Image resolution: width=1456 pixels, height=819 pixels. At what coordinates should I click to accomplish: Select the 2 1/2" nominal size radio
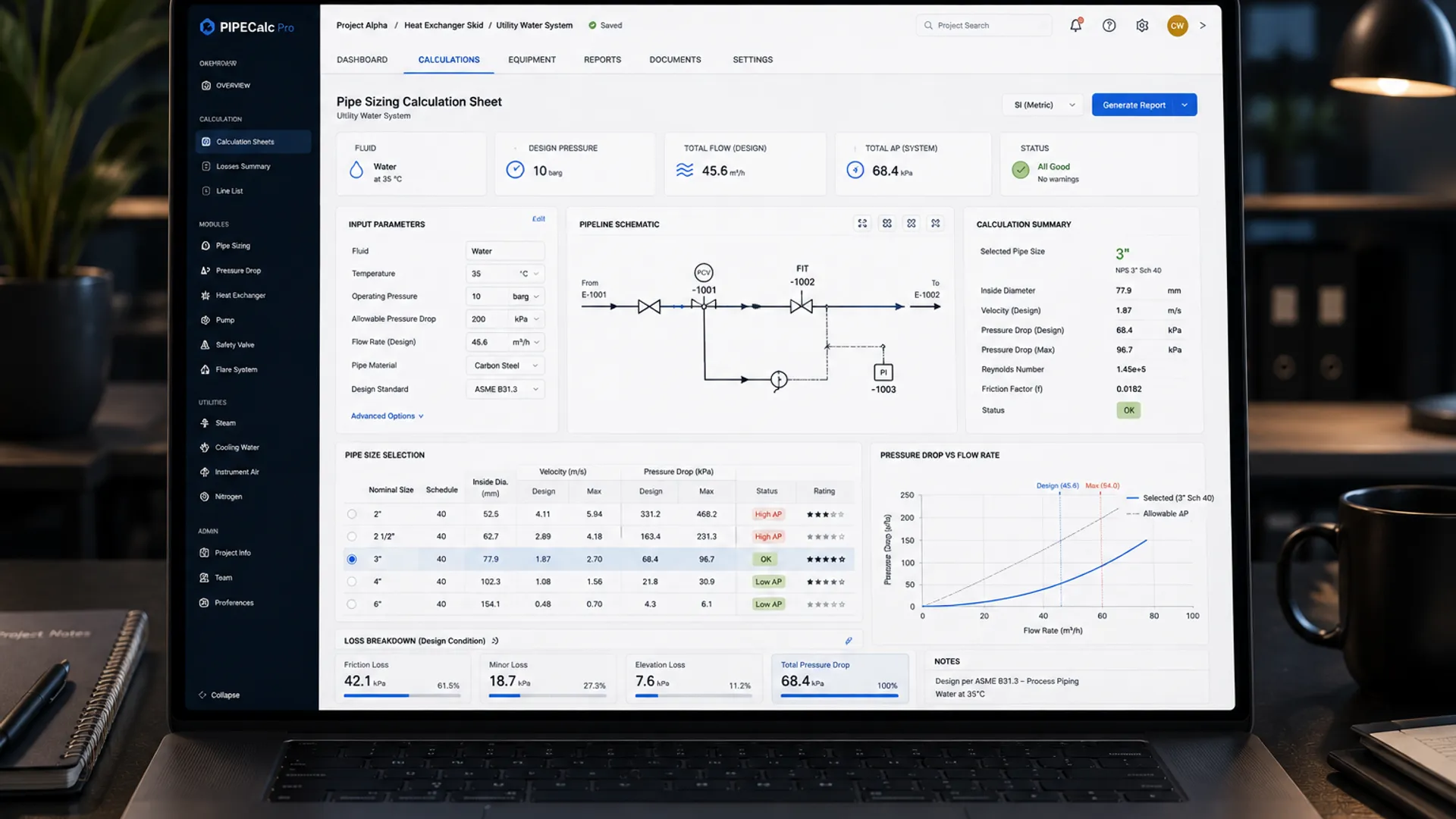(352, 536)
